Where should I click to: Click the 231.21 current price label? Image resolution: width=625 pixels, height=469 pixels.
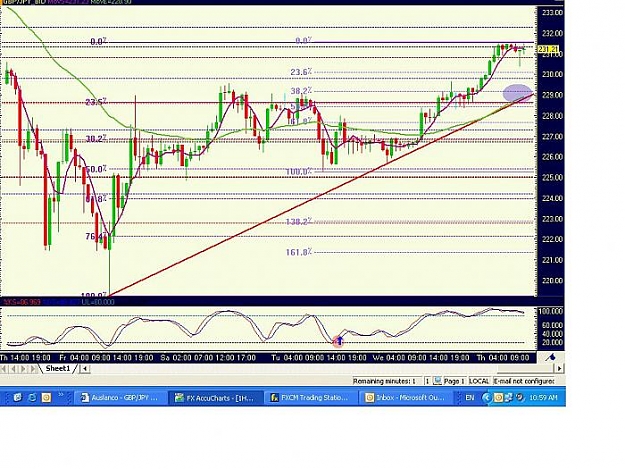548,49
